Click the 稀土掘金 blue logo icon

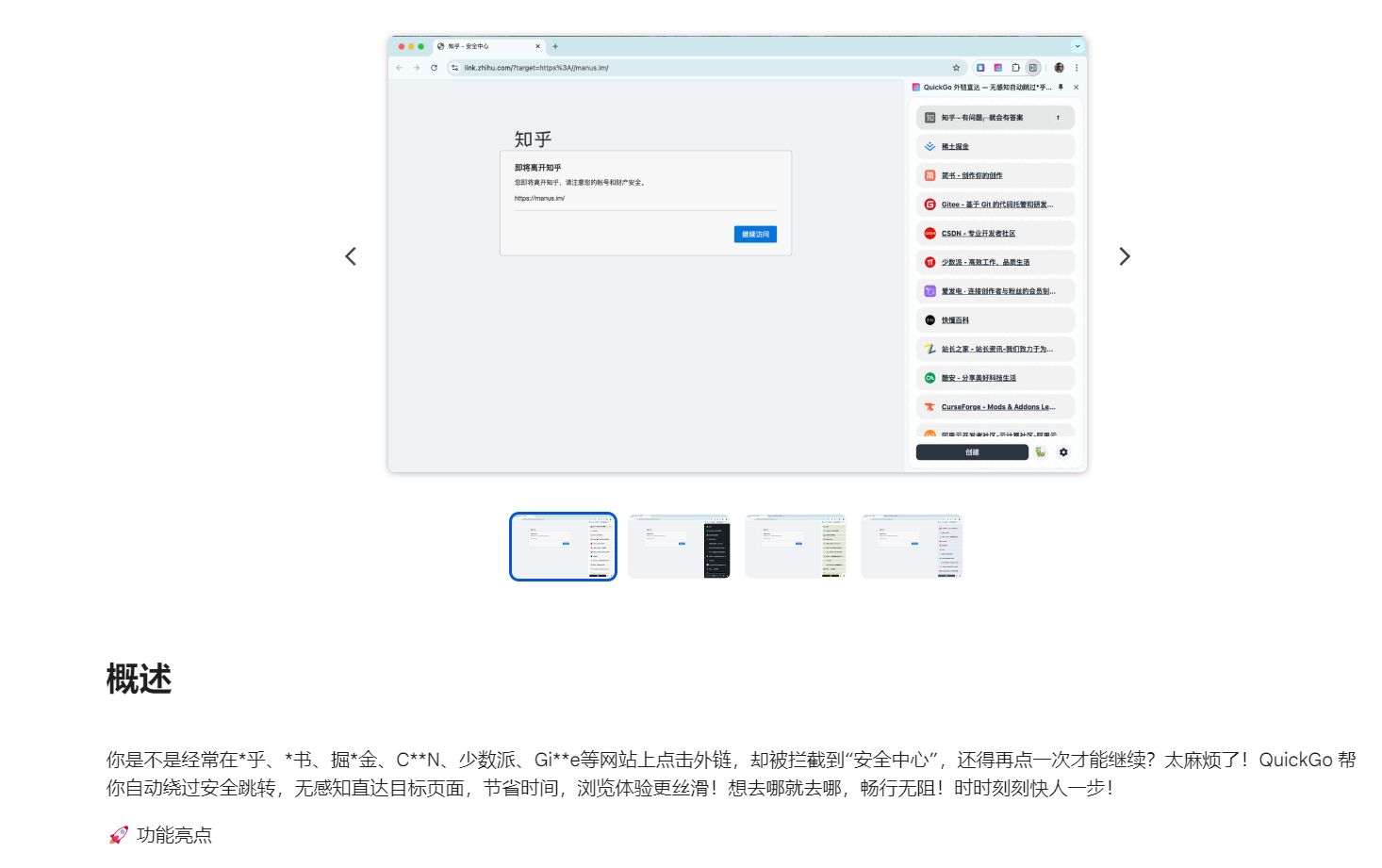(x=930, y=147)
